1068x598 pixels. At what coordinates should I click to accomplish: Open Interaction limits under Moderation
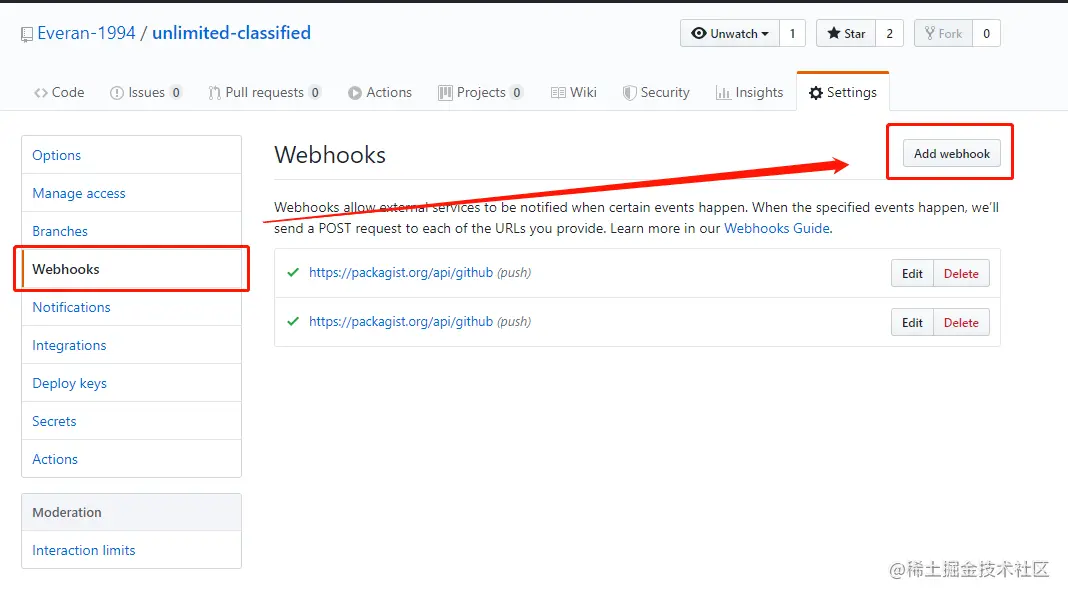[131, 550]
